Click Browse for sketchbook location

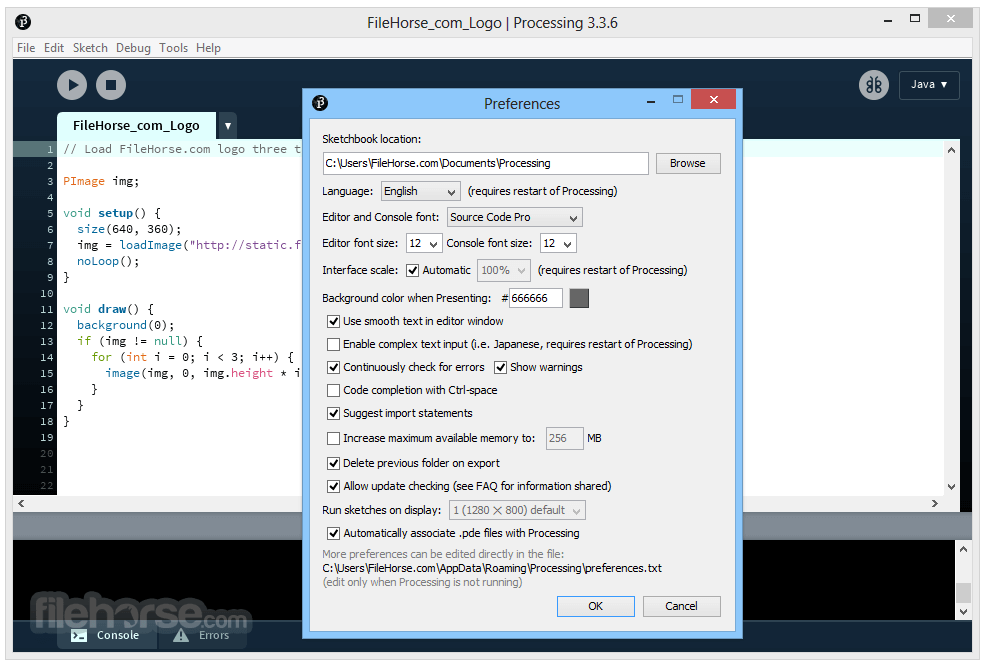(688, 163)
